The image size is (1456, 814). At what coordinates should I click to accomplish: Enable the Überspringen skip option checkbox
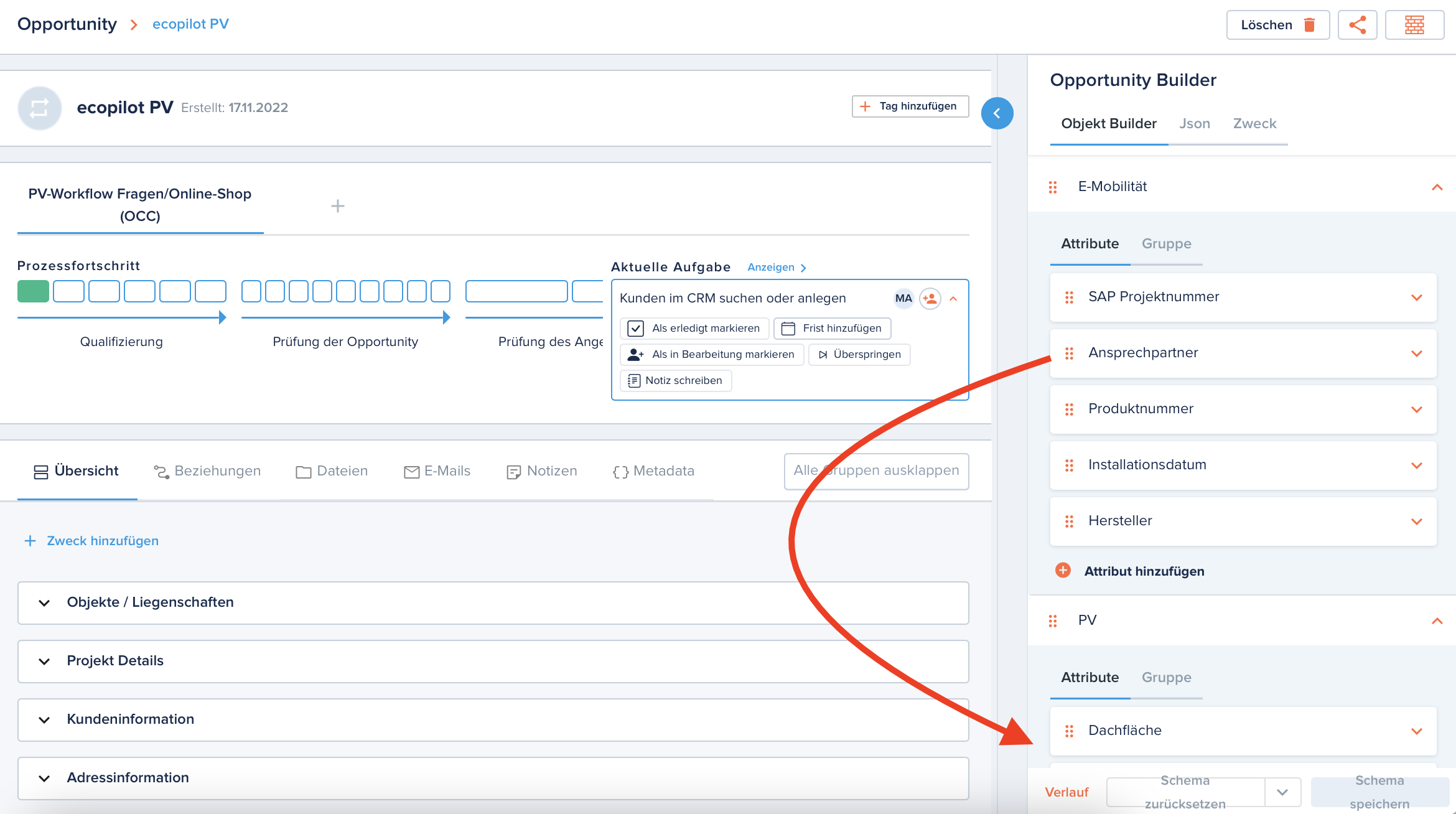(x=858, y=353)
